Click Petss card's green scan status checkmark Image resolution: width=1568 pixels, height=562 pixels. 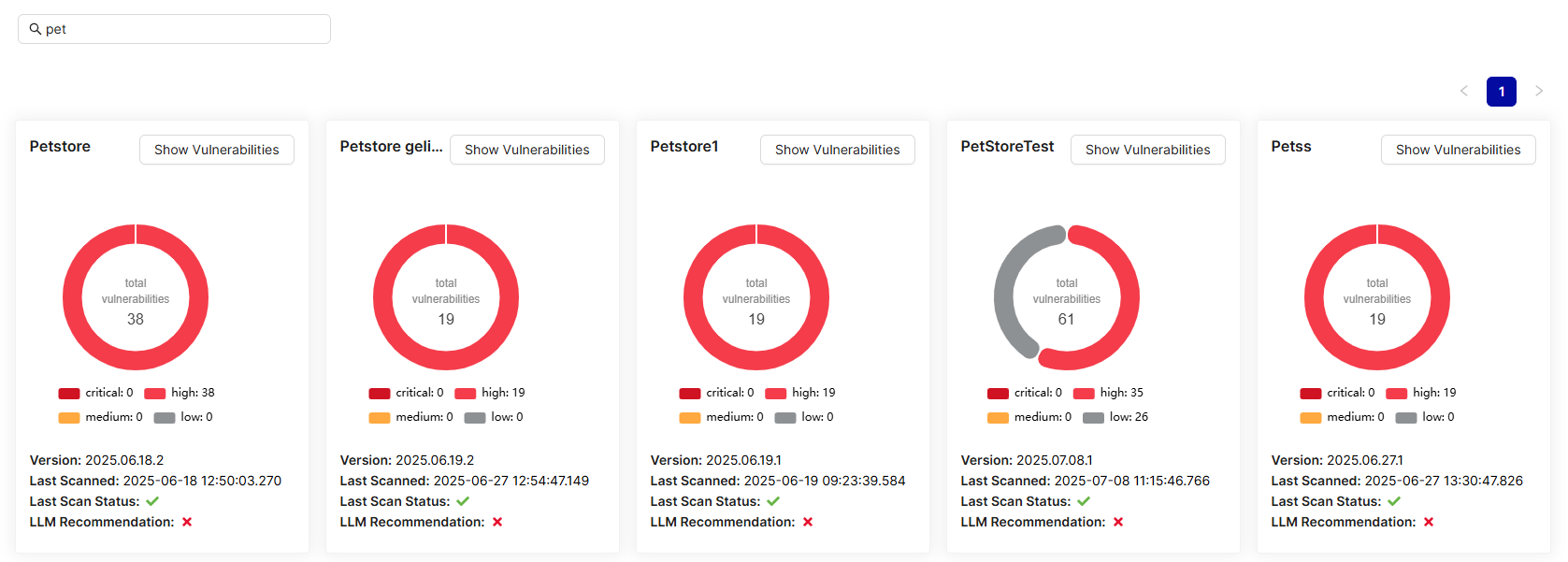tap(1394, 501)
